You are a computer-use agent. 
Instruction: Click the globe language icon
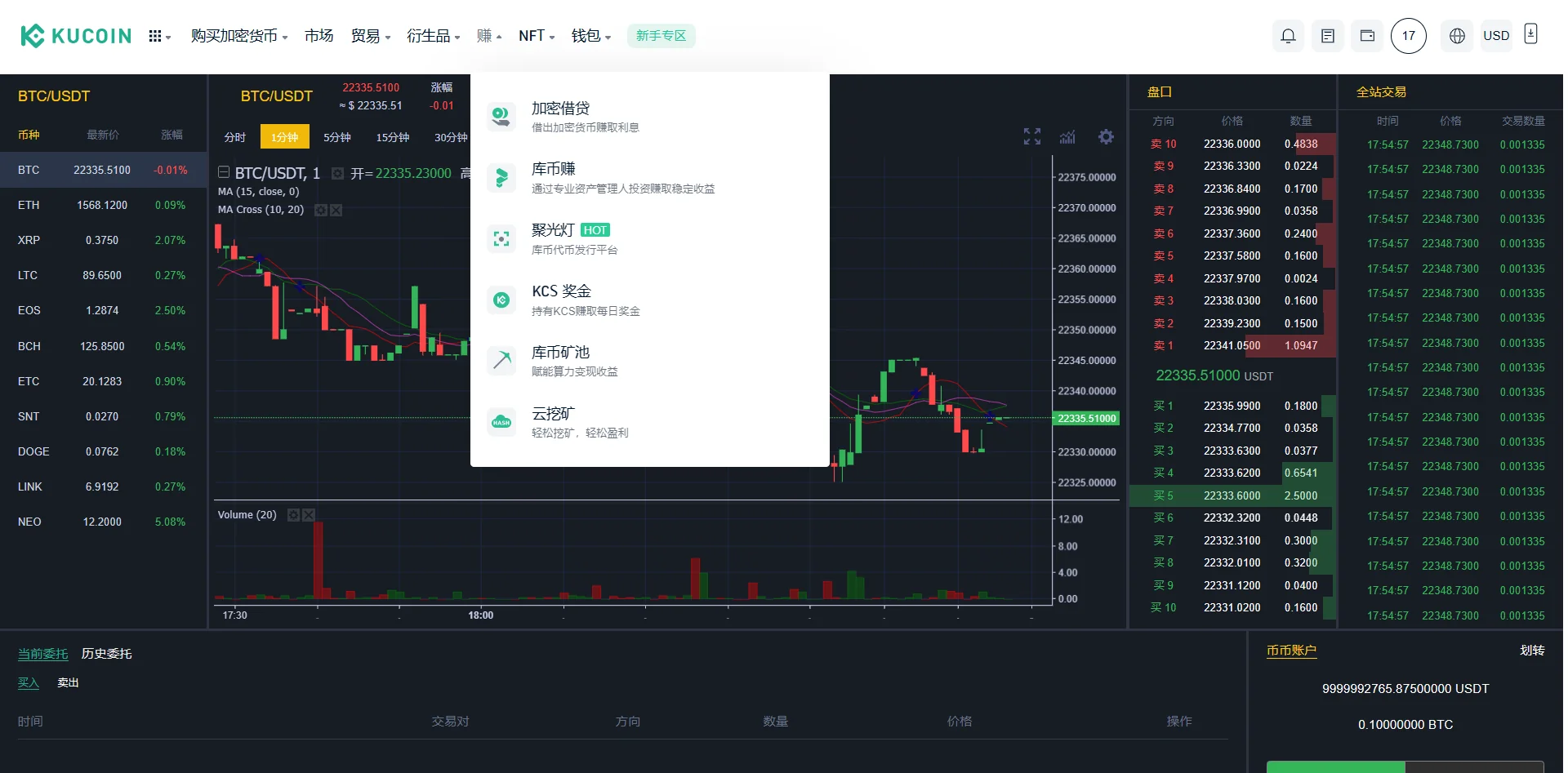1457,36
